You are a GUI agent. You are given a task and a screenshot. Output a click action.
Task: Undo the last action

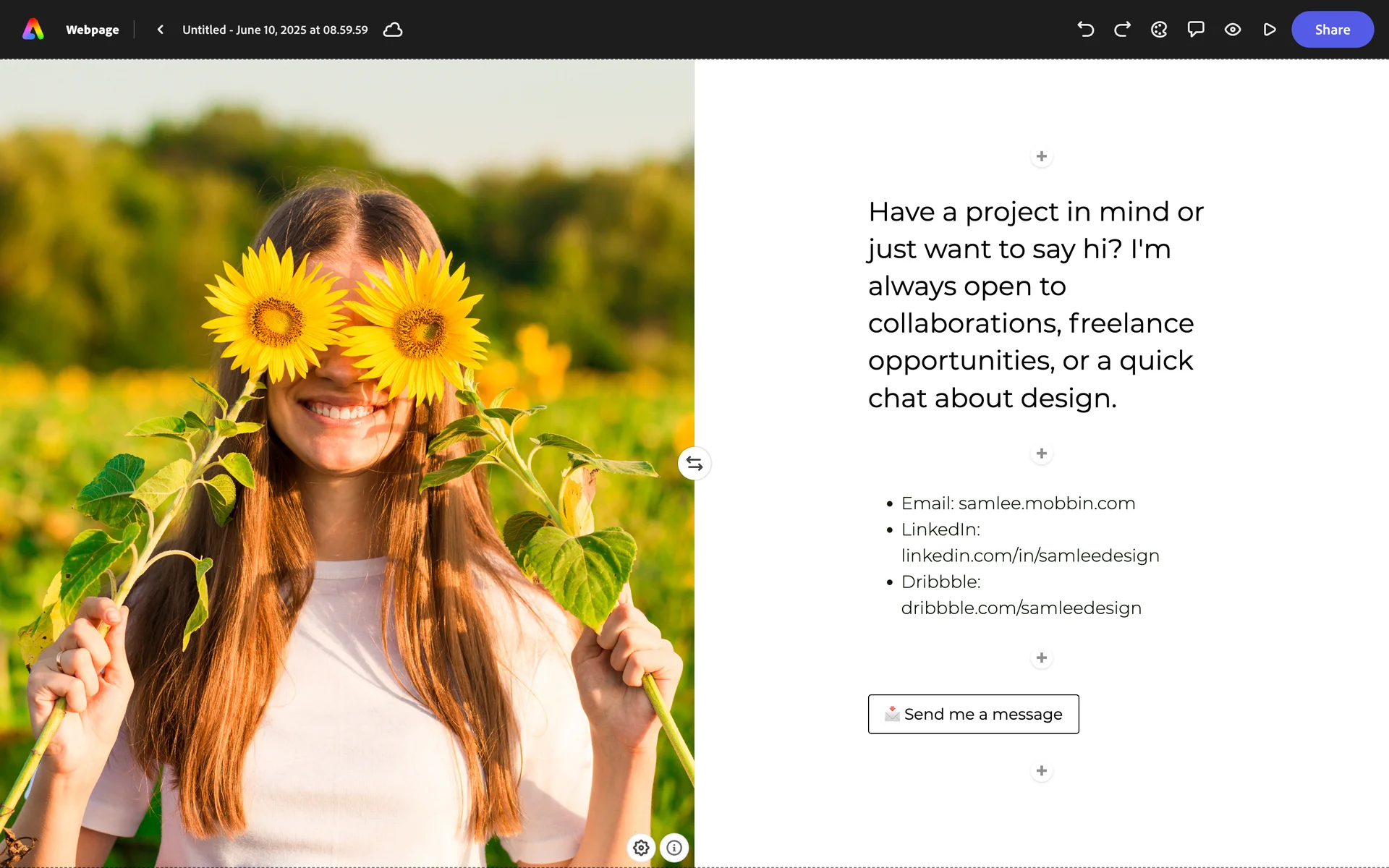[x=1085, y=30]
